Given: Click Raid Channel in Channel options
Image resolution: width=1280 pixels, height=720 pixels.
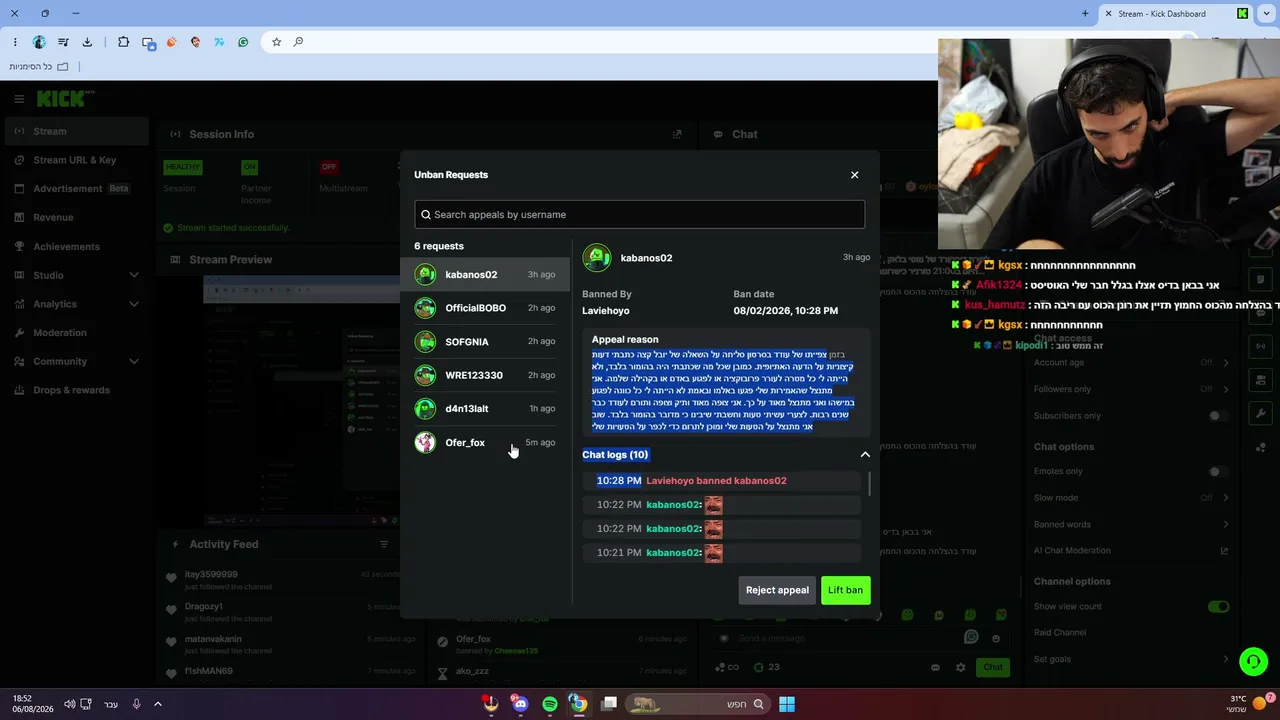Looking at the screenshot, I should [x=1060, y=633].
